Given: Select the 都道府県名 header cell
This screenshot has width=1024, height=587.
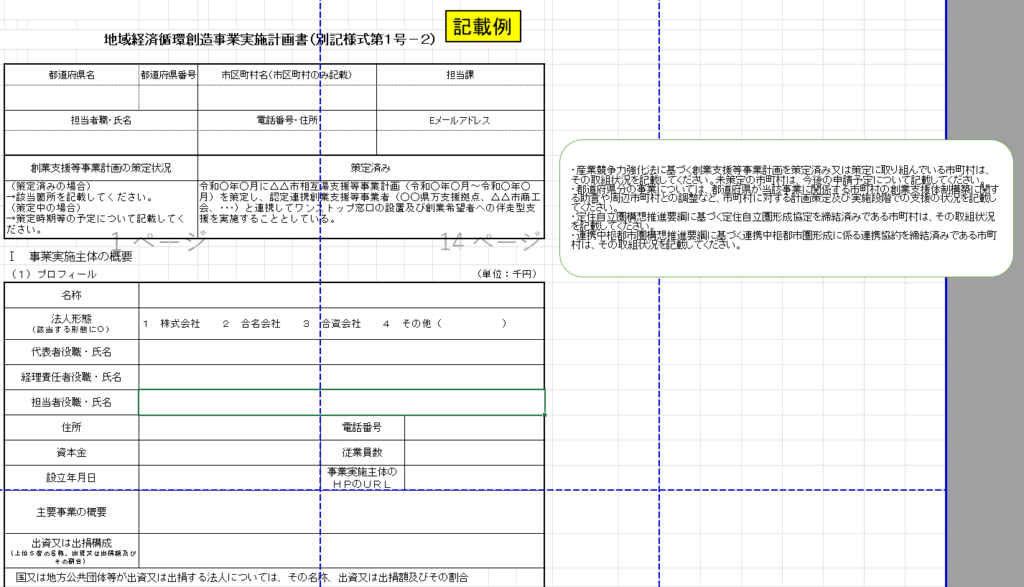Looking at the screenshot, I should click(71, 75).
